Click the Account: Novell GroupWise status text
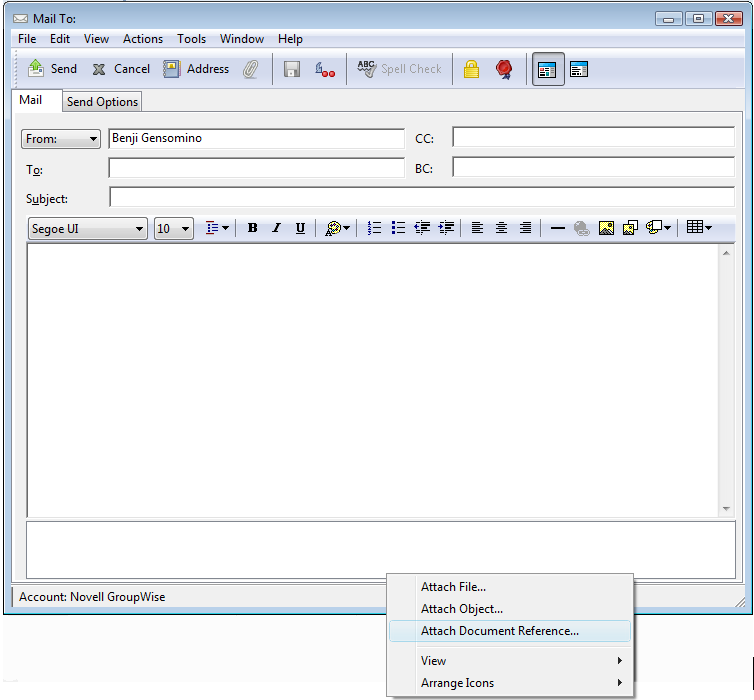This screenshot has width=754, height=700. 92,597
